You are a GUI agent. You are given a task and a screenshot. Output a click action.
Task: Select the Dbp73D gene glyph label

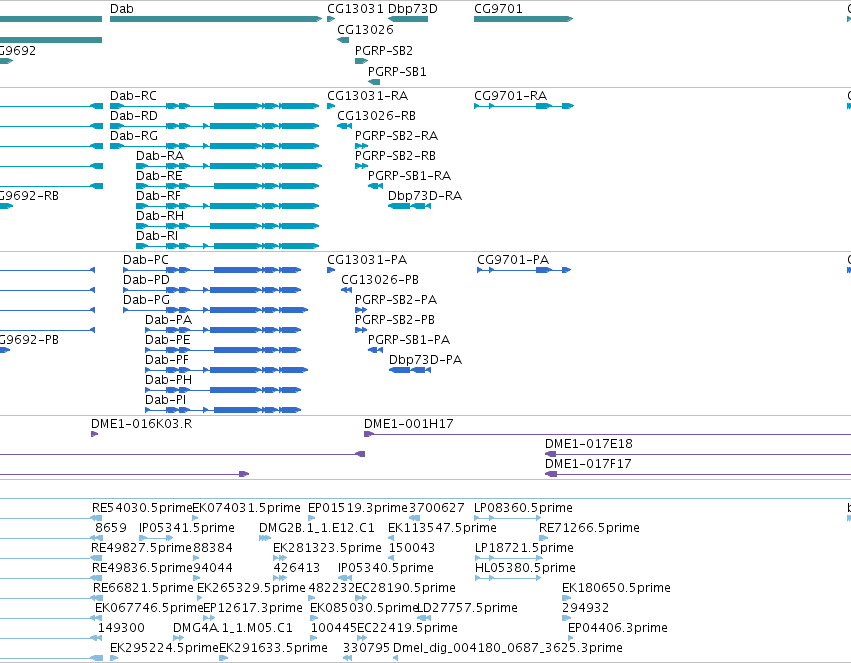click(x=412, y=9)
